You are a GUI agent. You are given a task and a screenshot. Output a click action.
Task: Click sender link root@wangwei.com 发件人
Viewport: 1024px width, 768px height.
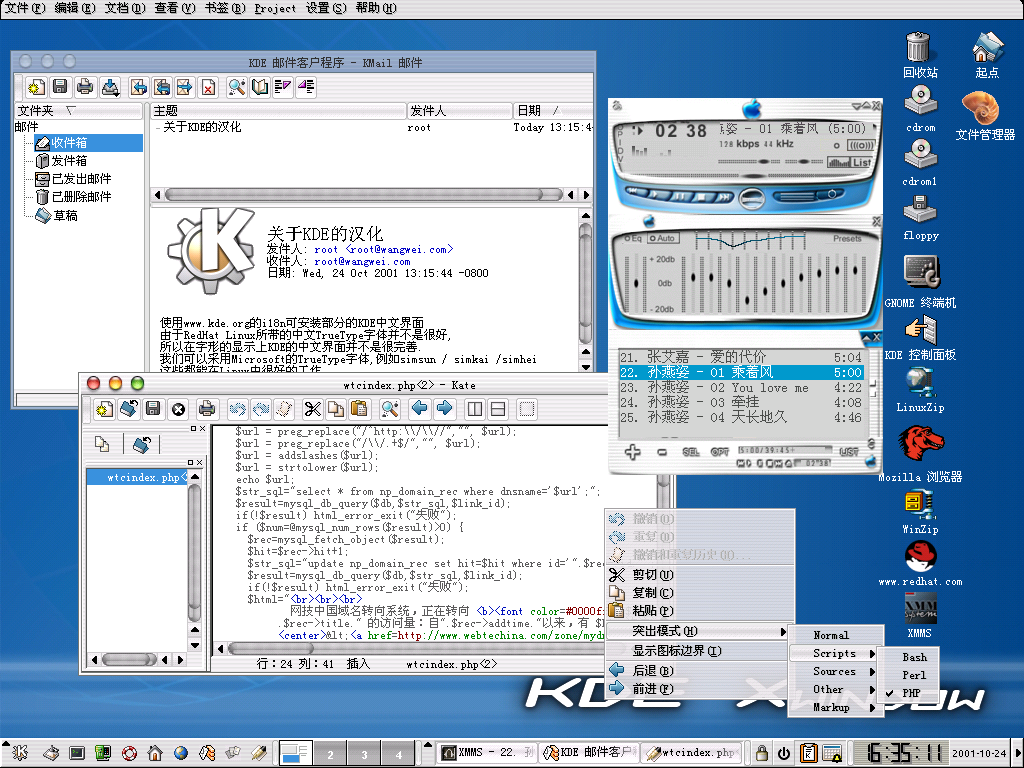click(x=384, y=249)
